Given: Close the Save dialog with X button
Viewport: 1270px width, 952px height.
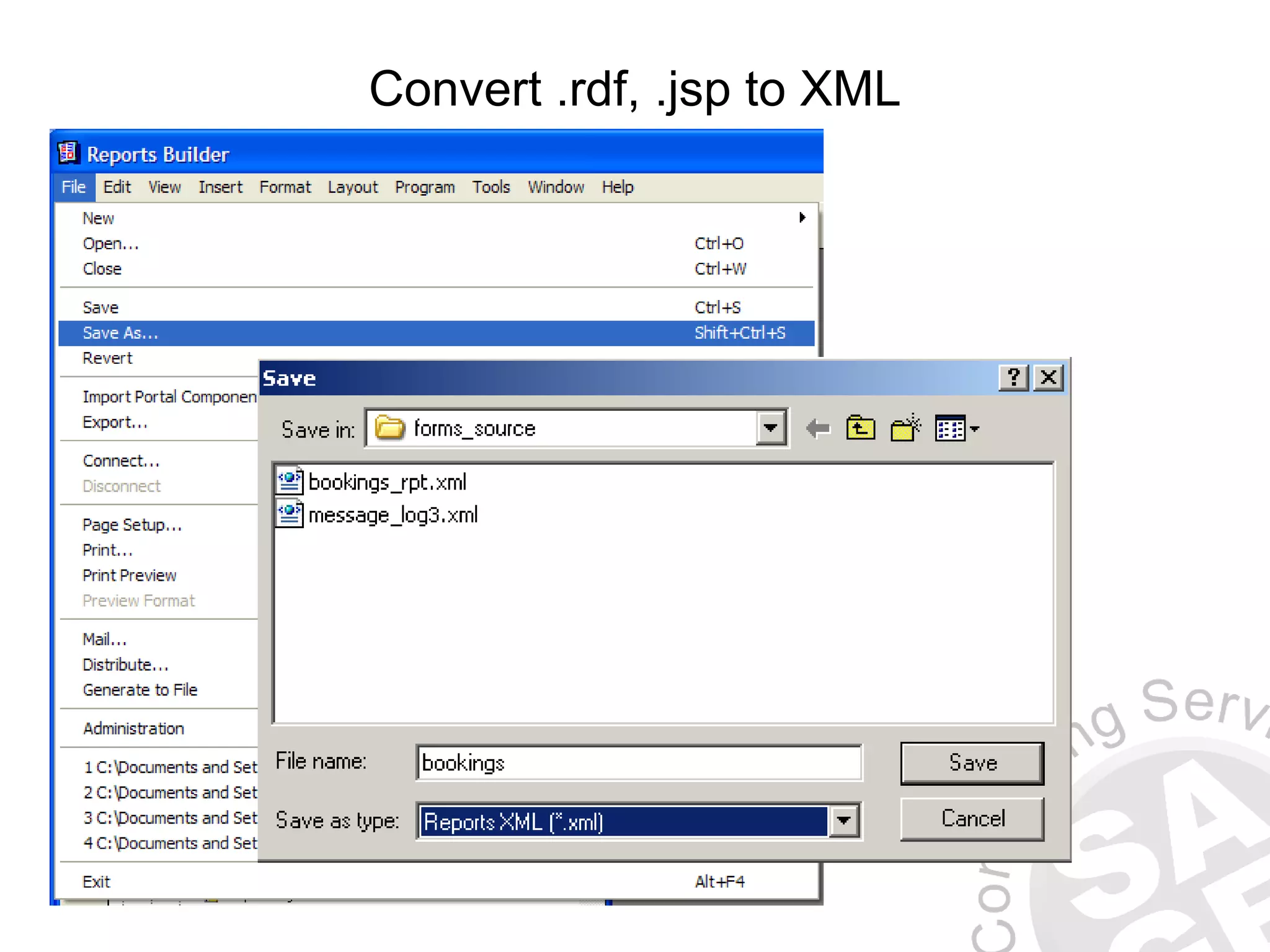Looking at the screenshot, I should click(x=1049, y=377).
